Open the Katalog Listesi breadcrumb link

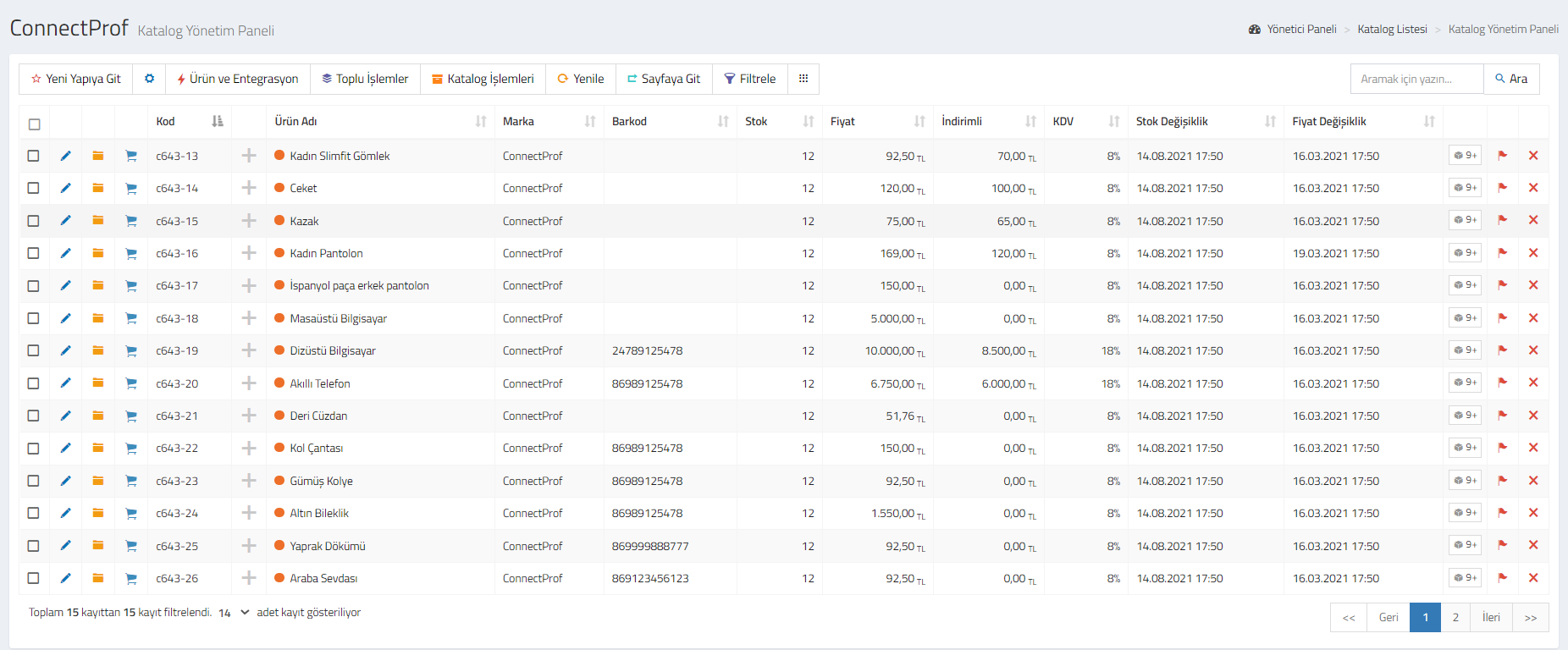(1392, 29)
